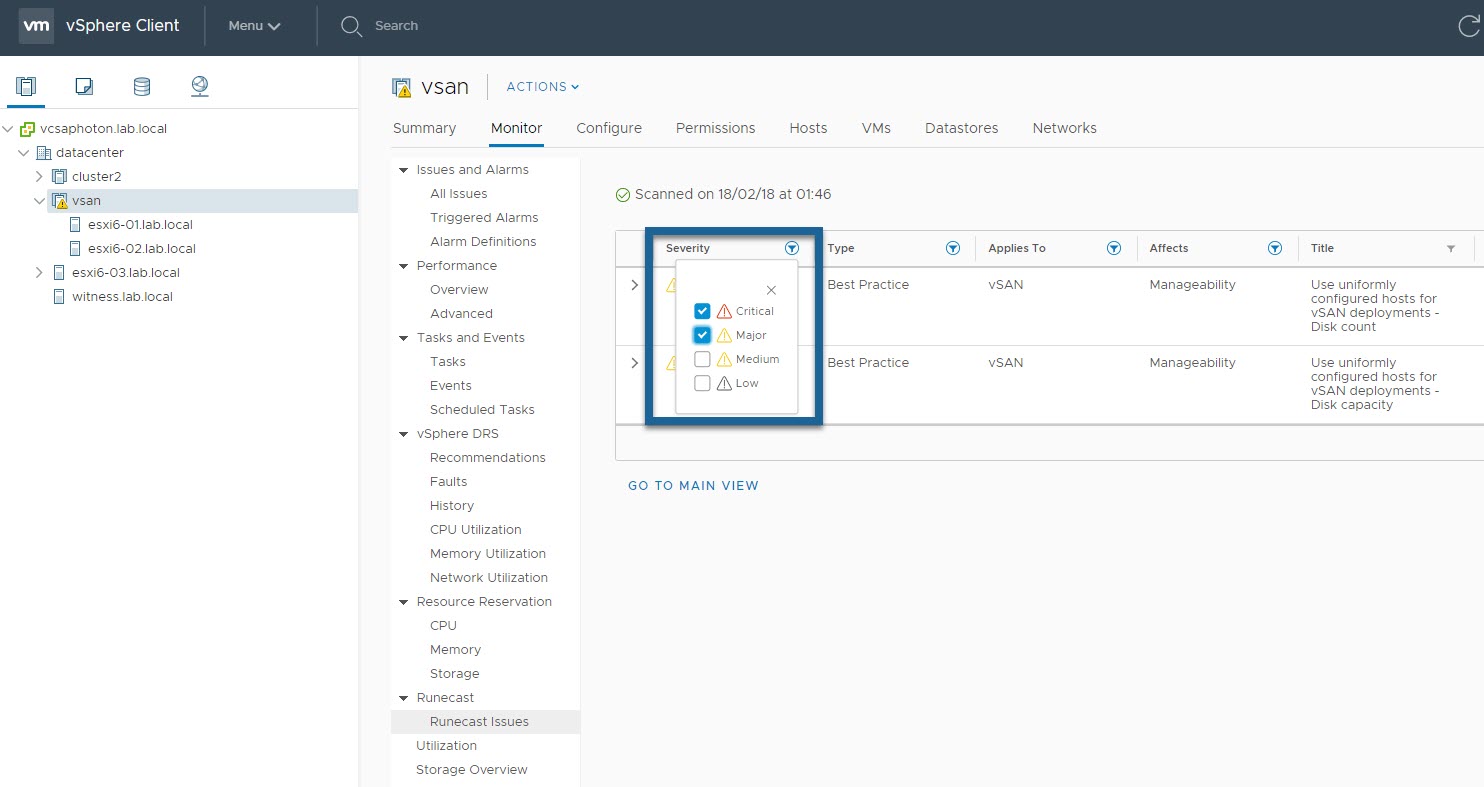This screenshot has width=1484, height=787.
Task: Click esxi6-02.lab.local host icon
Action: pyautogui.click(x=76, y=249)
